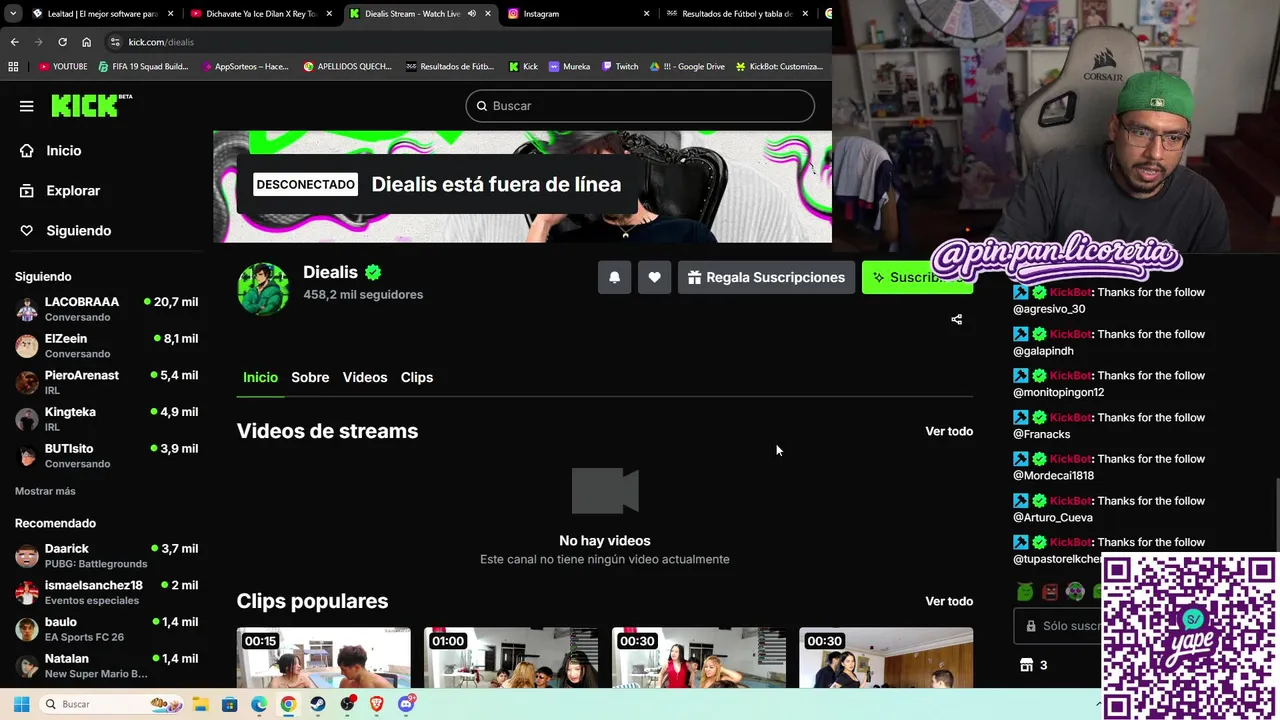The height and width of the screenshot is (720, 1280).
Task: Open the Mureka bookmark
Action: click(570, 67)
